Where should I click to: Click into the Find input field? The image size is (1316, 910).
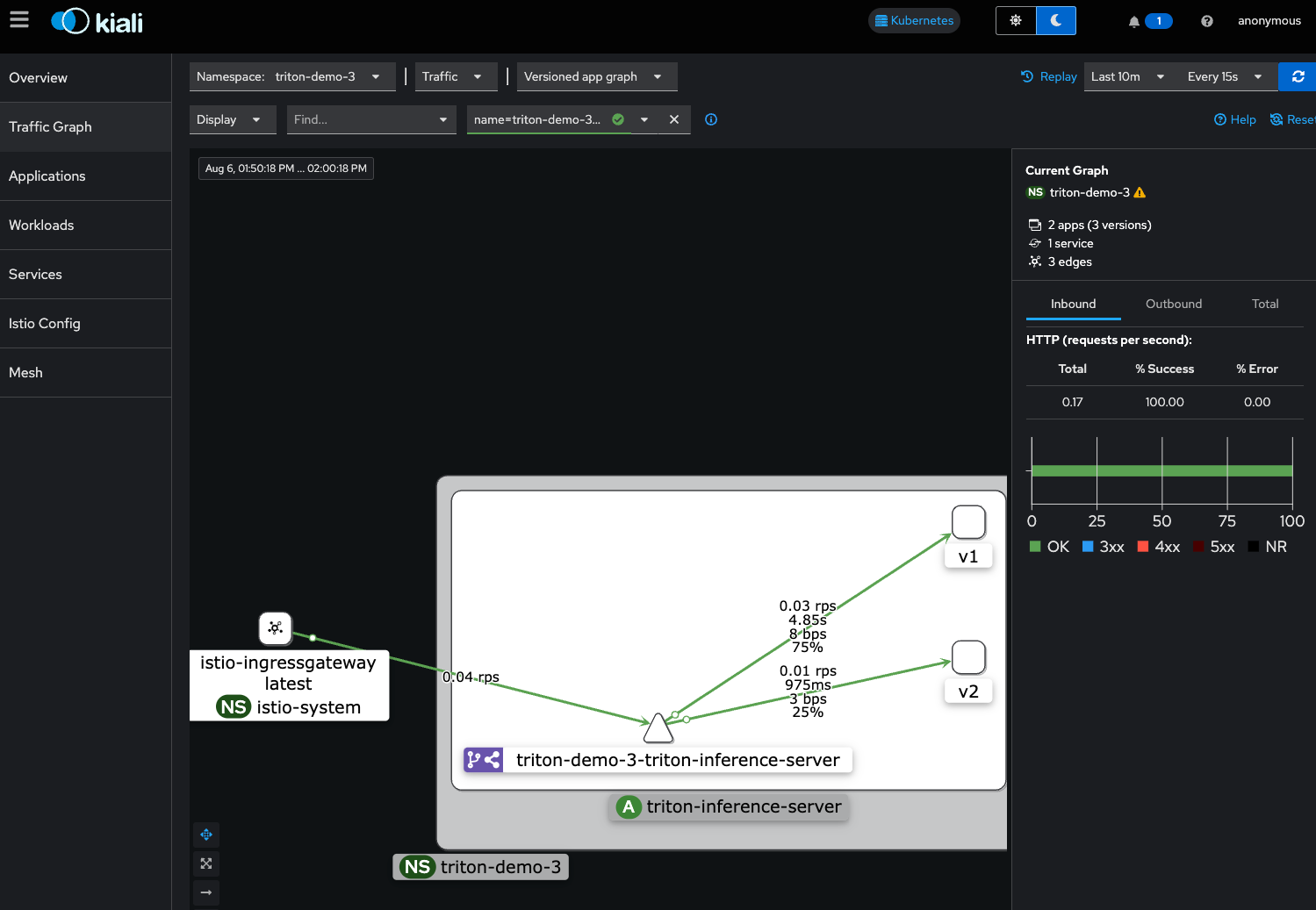(359, 119)
